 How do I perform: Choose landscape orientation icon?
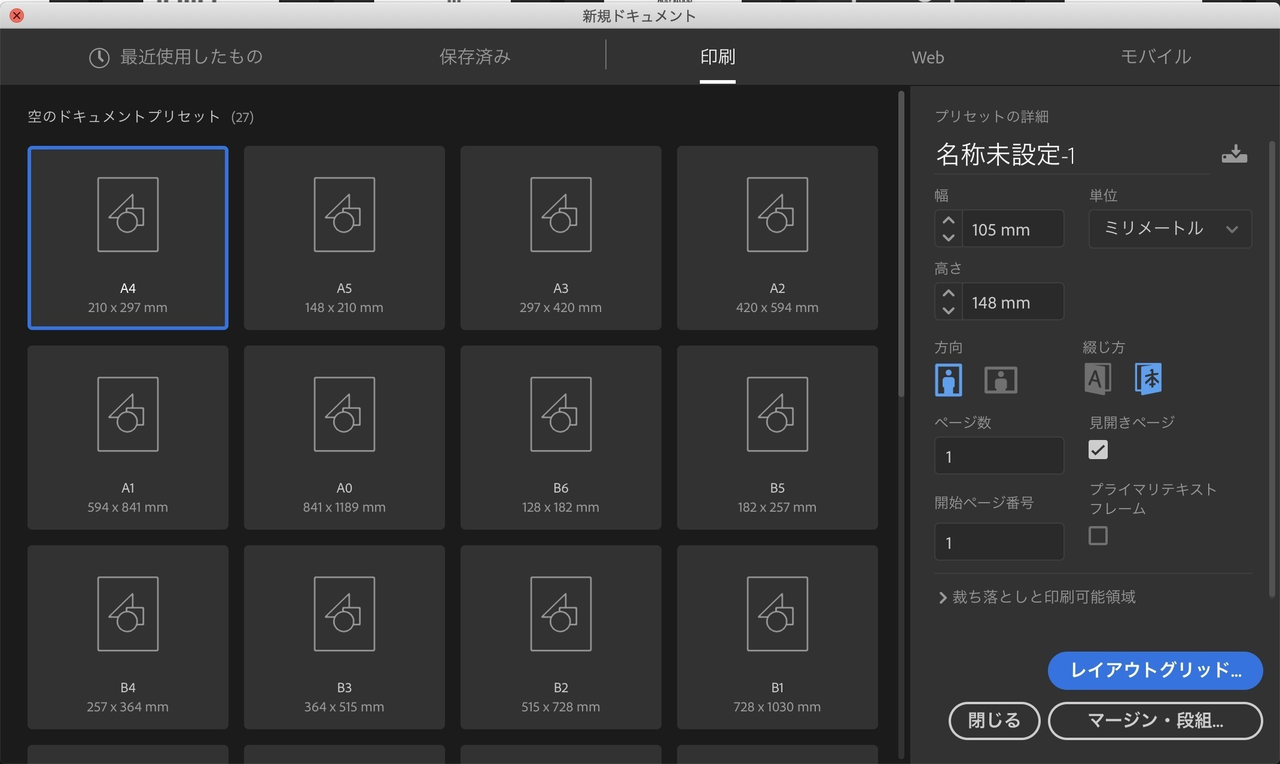(1001, 380)
